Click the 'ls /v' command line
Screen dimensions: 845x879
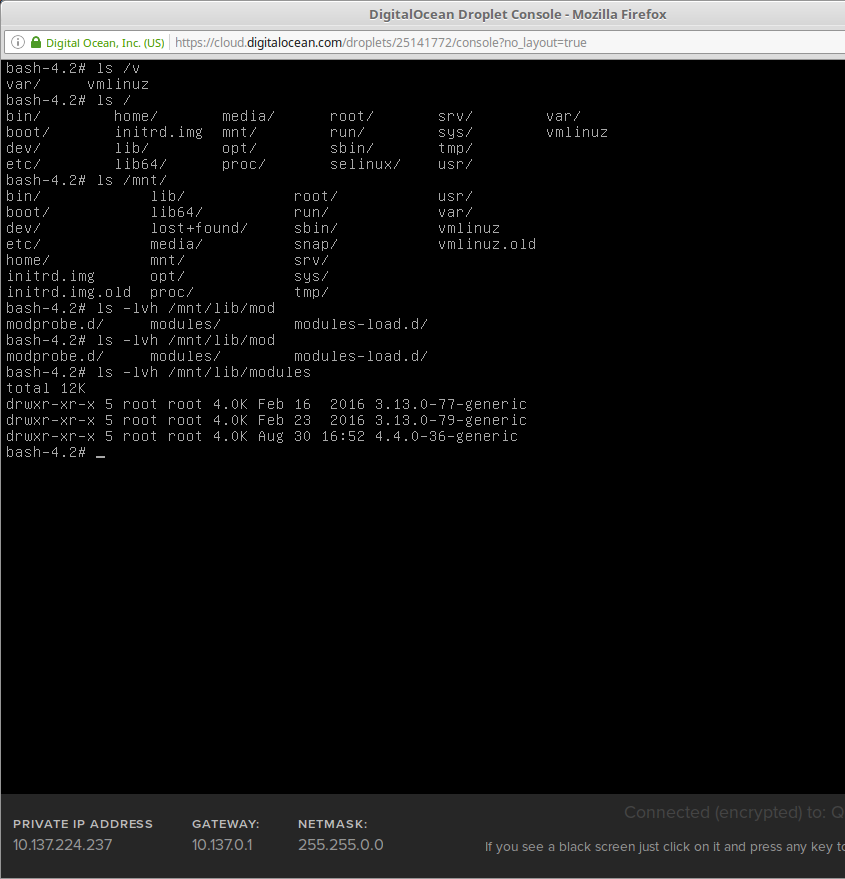pos(118,68)
